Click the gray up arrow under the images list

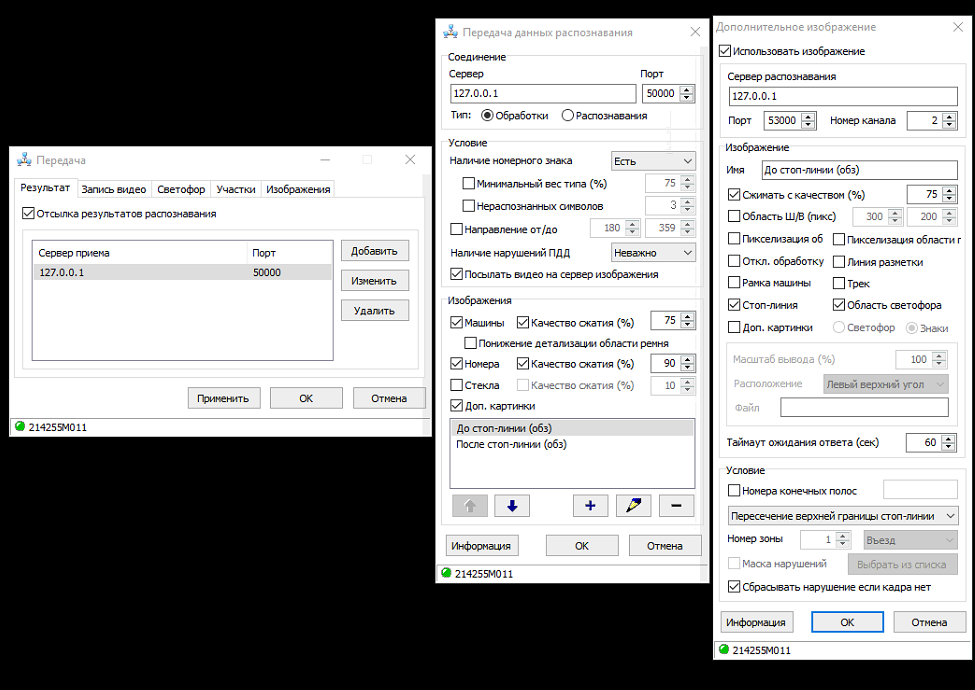470,506
